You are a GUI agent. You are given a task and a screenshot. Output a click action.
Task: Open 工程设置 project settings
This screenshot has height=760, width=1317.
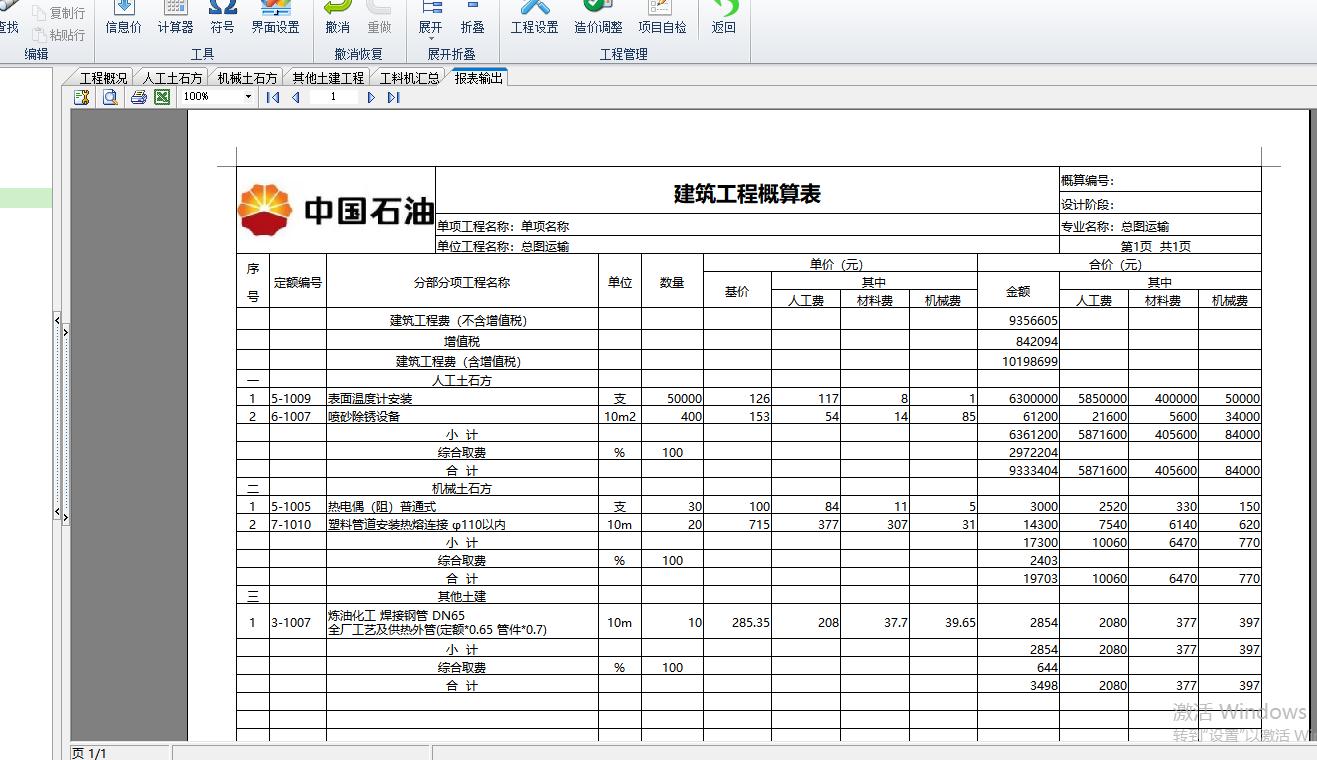pyautogui.click(x=535, y=18)
